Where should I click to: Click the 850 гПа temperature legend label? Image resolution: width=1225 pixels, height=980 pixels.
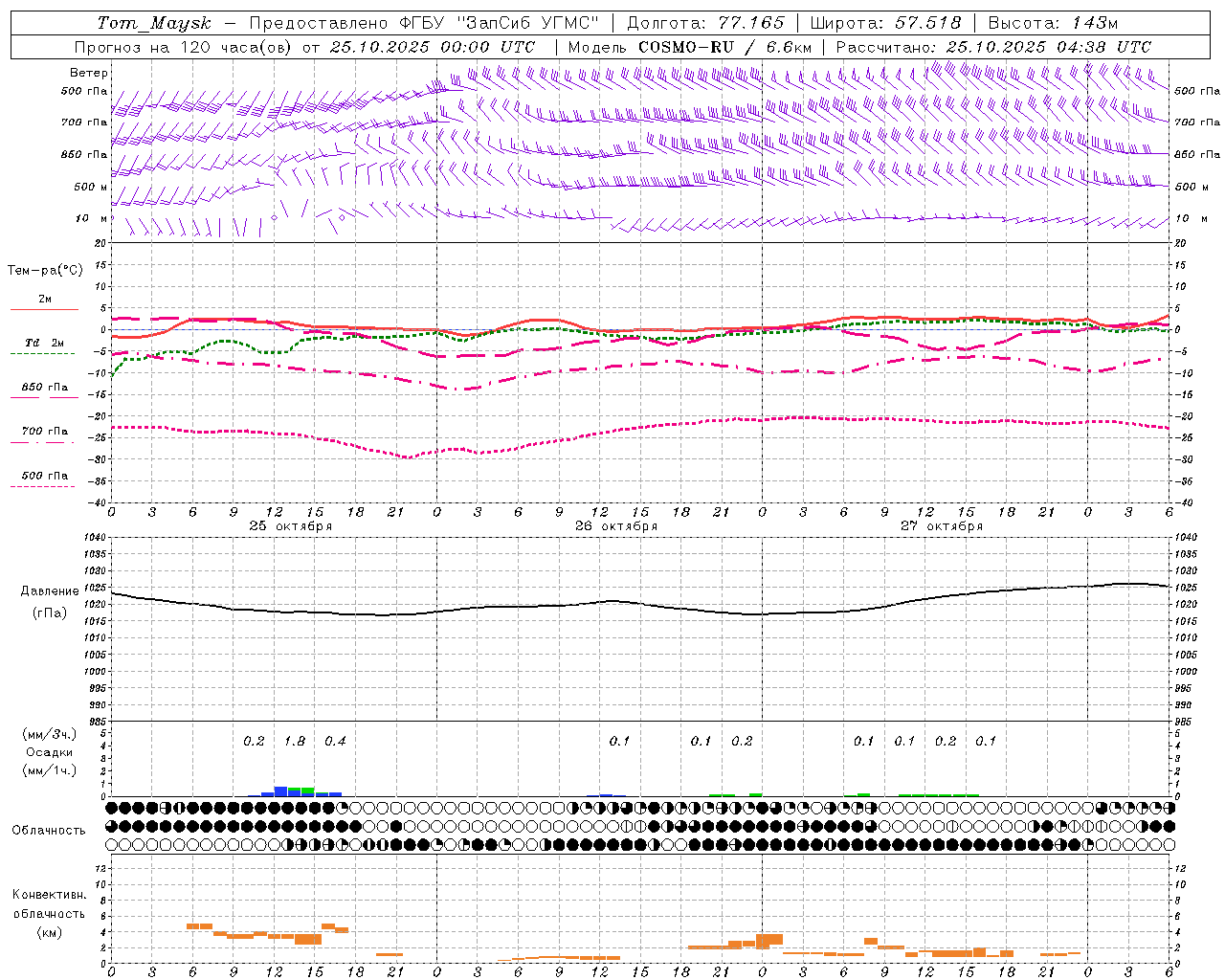(x=45, y=388)
